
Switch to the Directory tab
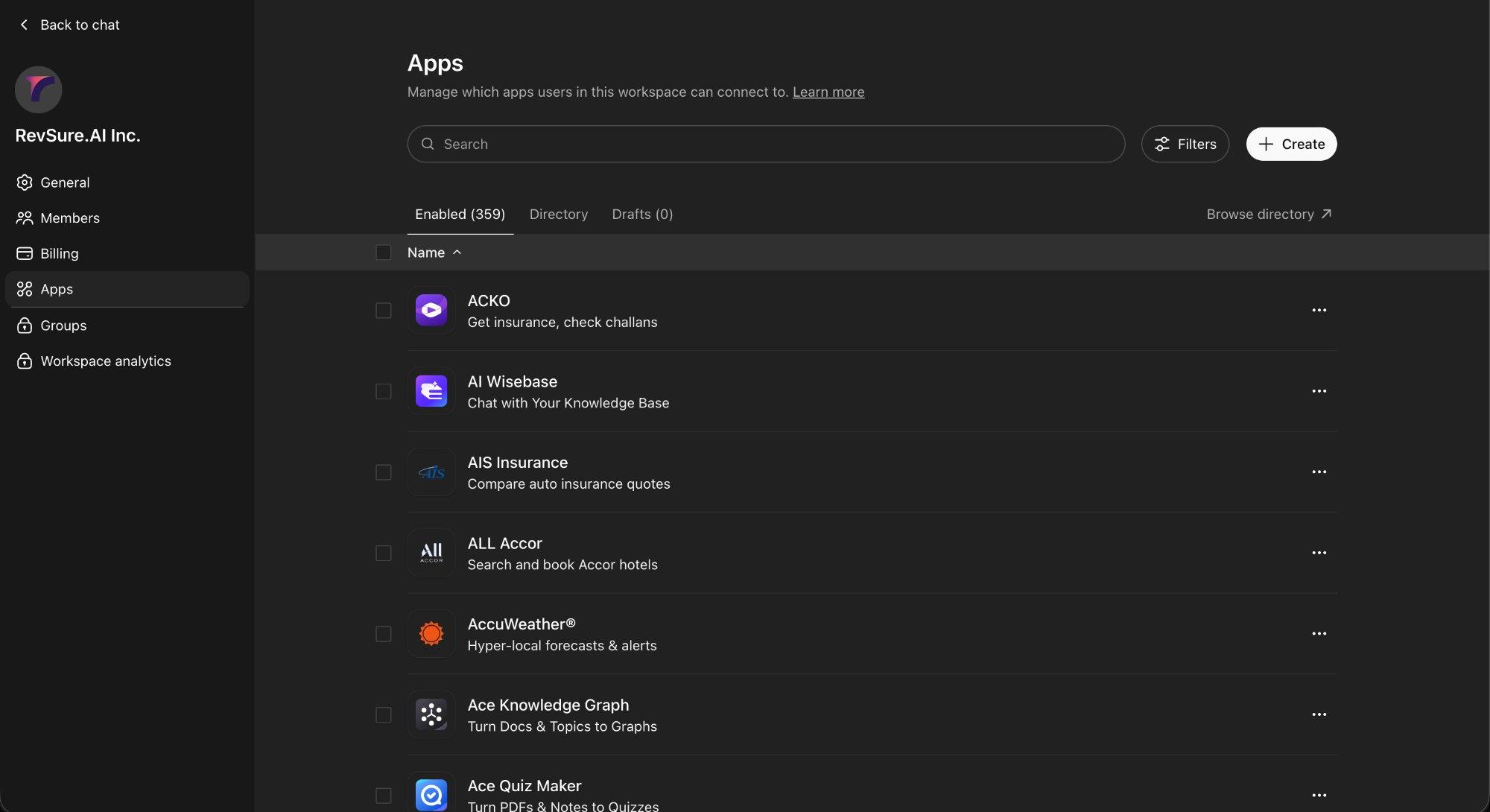pyautogui.click(x=559, y=215)
